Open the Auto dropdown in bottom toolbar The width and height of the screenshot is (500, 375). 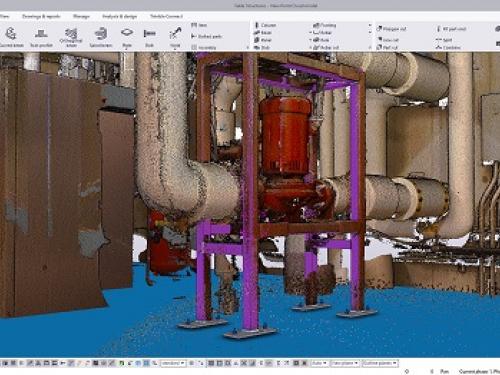click(320, 363)
